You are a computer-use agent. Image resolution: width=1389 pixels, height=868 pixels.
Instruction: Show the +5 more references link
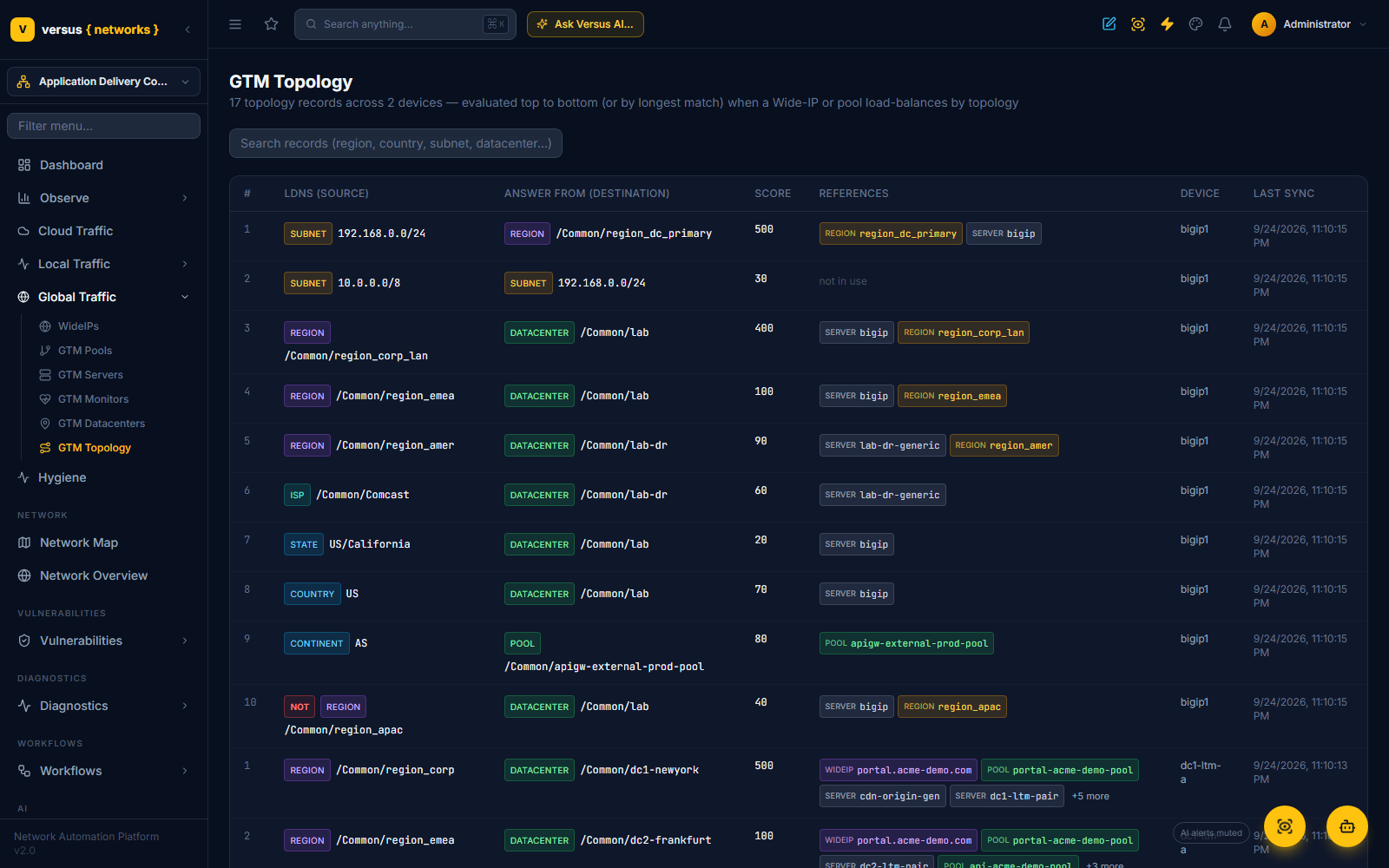pos(1090,796)
